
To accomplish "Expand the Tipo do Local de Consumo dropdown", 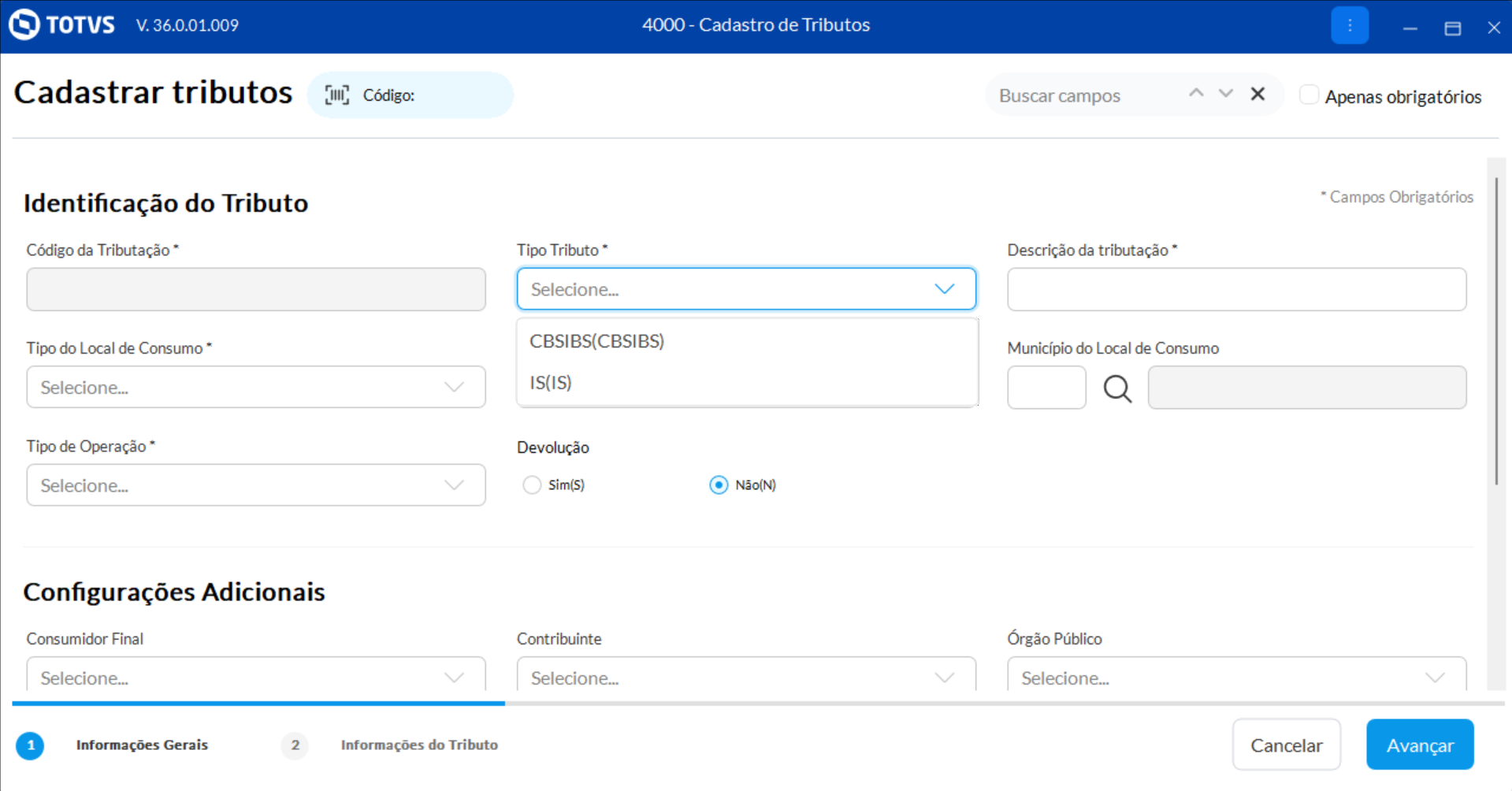I will (255, 387).
